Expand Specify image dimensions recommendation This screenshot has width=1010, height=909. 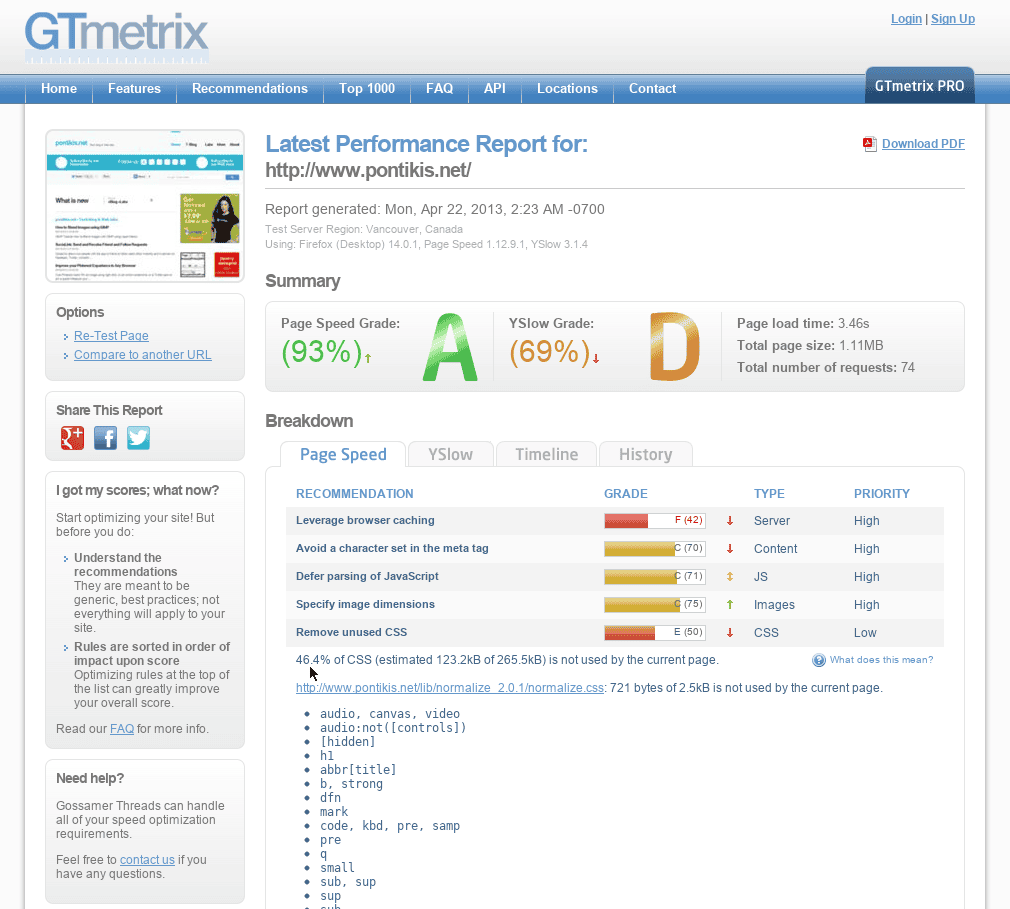[x=365, y=604]
